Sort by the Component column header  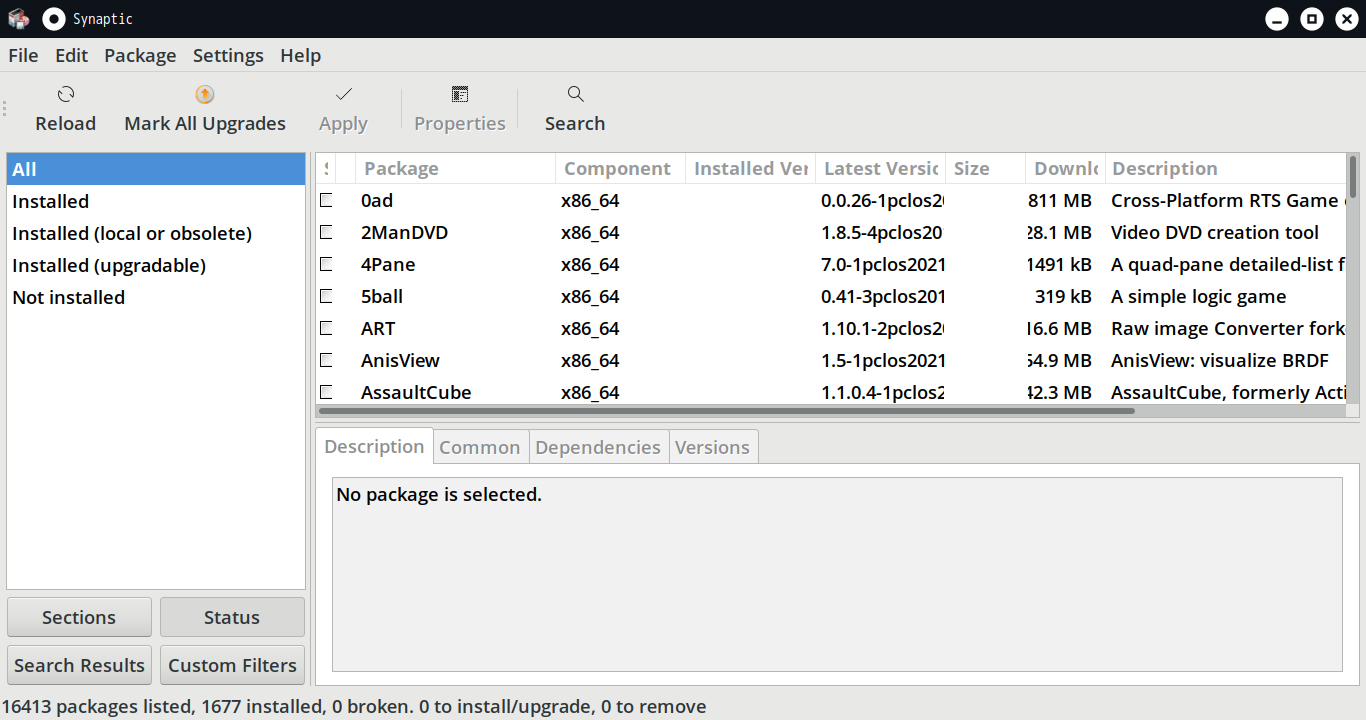coord(620,168)
